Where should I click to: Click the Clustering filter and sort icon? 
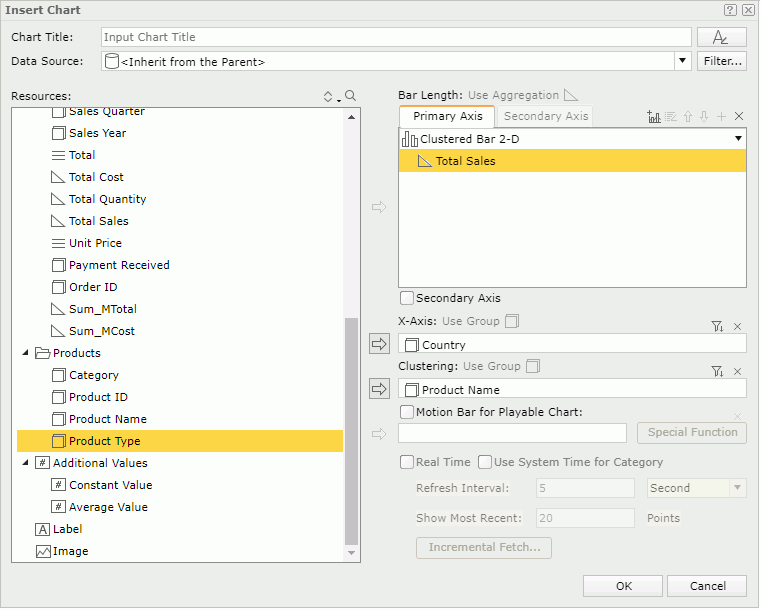pyautogui.click(x=717, y=371)
